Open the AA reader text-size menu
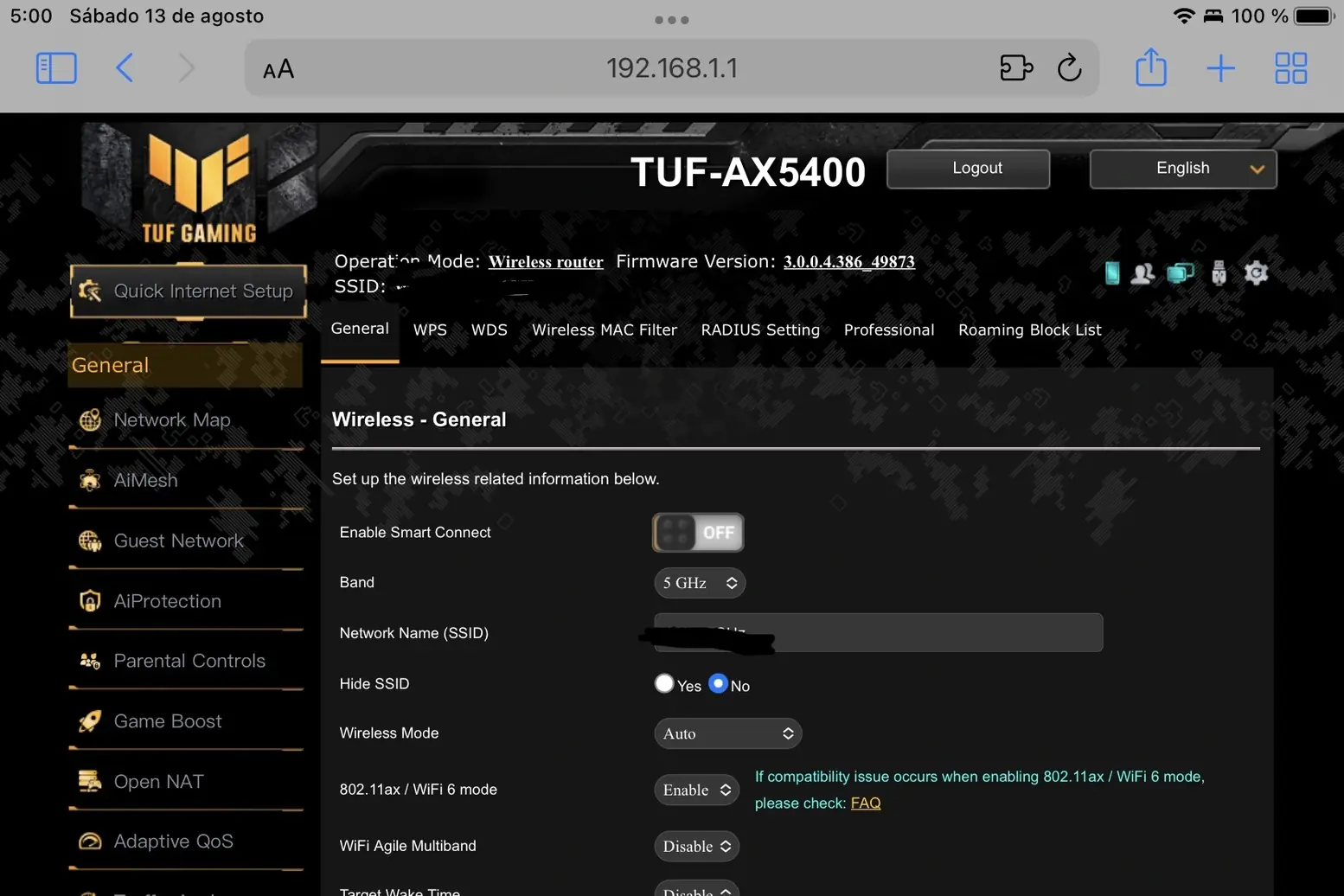 tap(278, 69)
